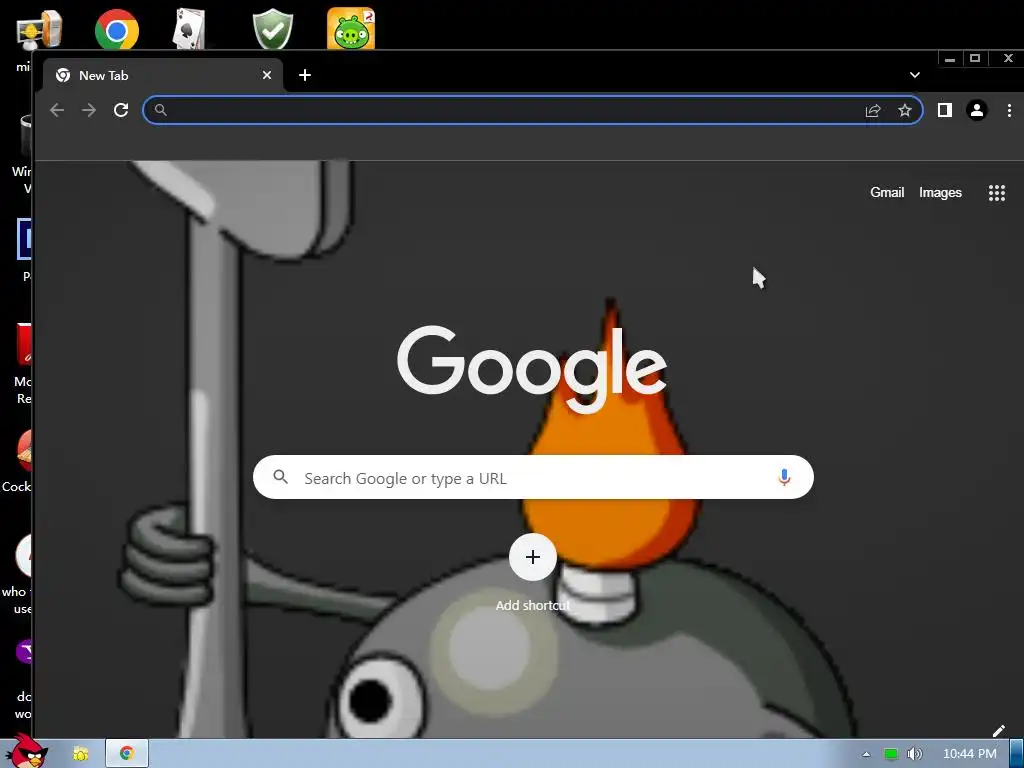Open the Bad Piggies desktop icon
Viewport: 1024px width, 768px height.
(351, 28)
